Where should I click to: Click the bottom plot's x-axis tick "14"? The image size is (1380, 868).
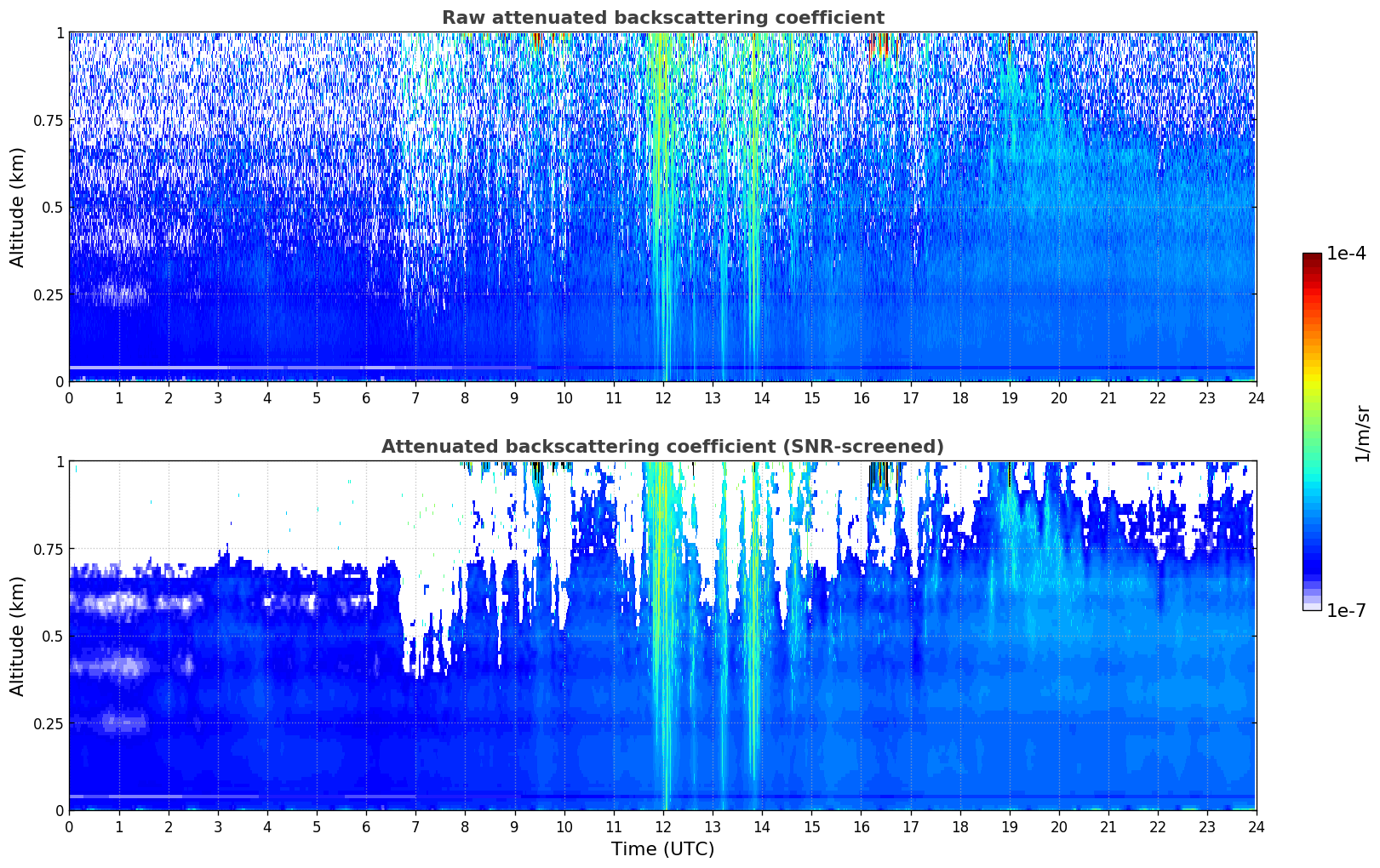762,826
